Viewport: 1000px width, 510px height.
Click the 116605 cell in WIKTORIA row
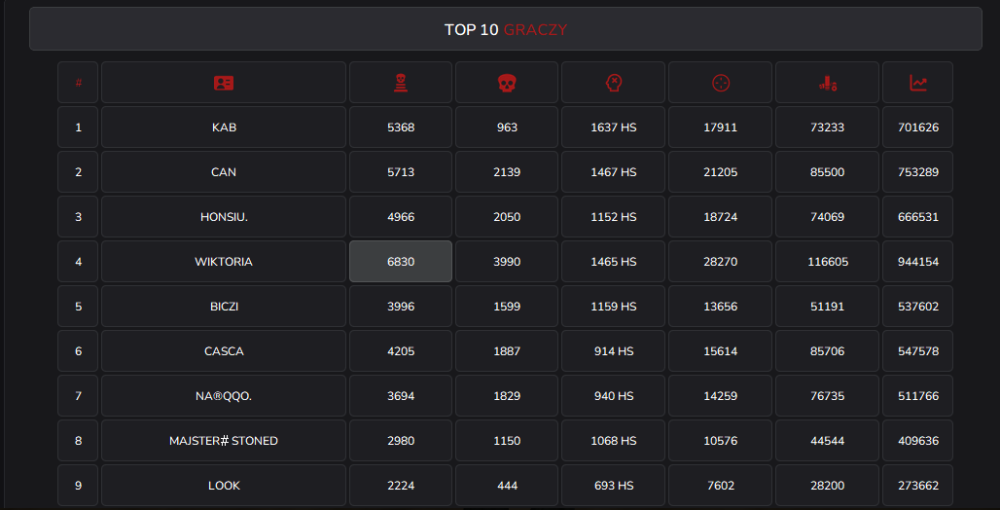point(827,261)
